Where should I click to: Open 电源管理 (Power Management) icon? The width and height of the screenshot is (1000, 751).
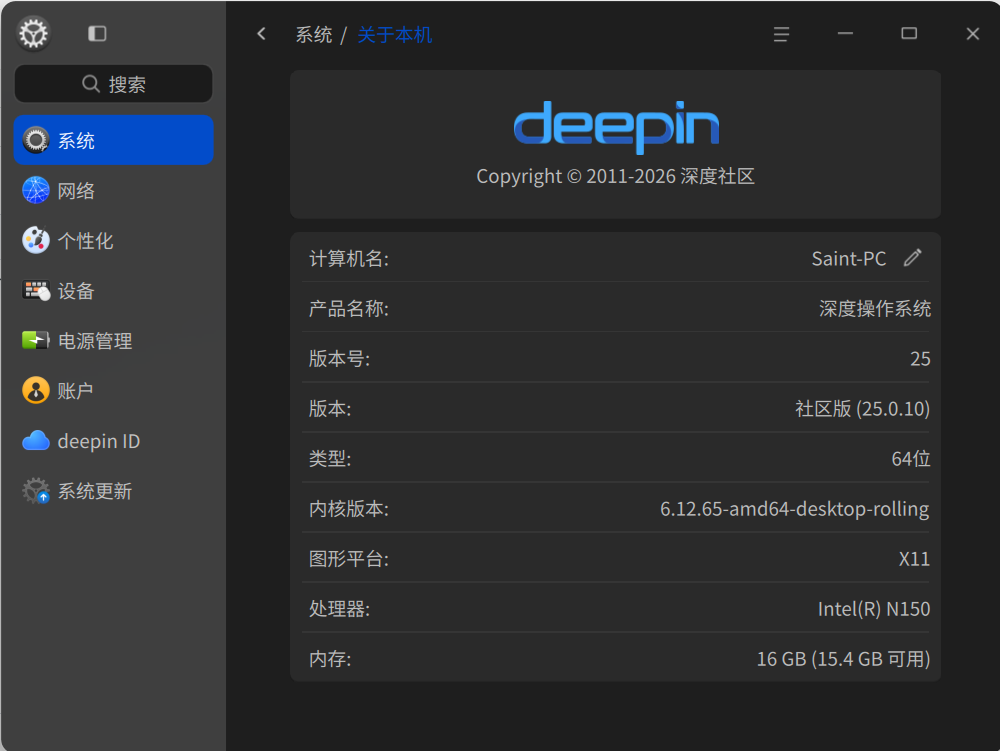click(x=34, y=341)
